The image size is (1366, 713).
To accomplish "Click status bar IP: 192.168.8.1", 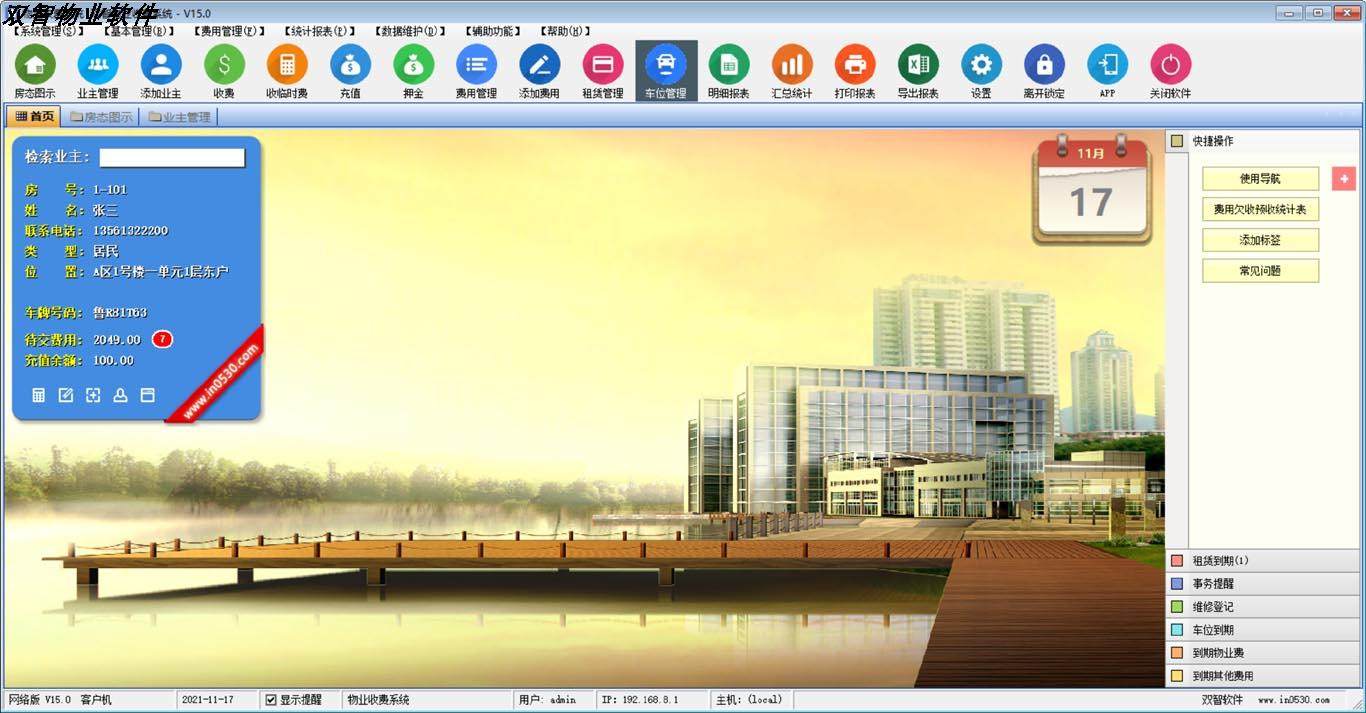I will click(x=640, y=700).
